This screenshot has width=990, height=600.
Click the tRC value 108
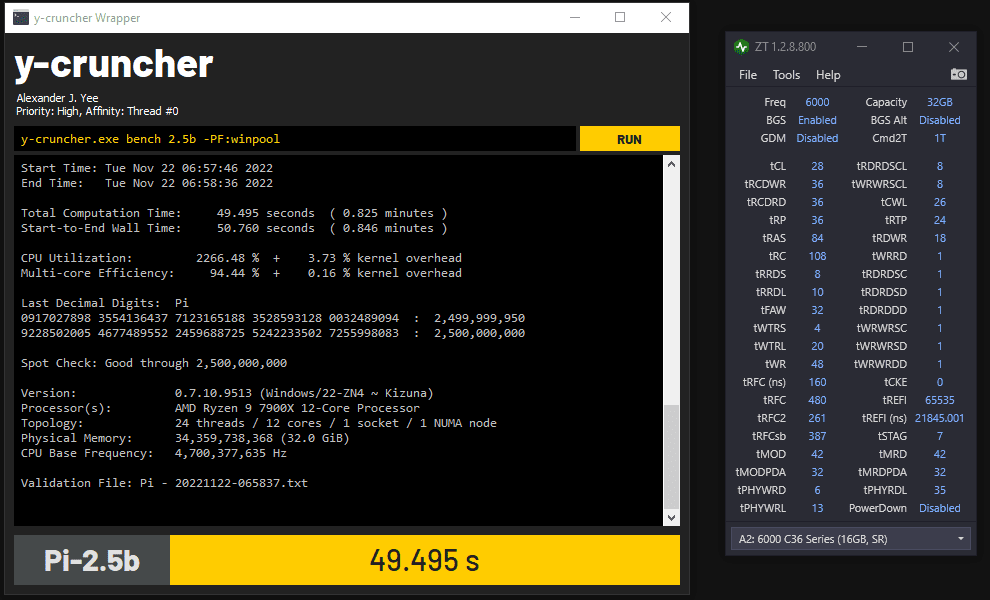(817, 256)
